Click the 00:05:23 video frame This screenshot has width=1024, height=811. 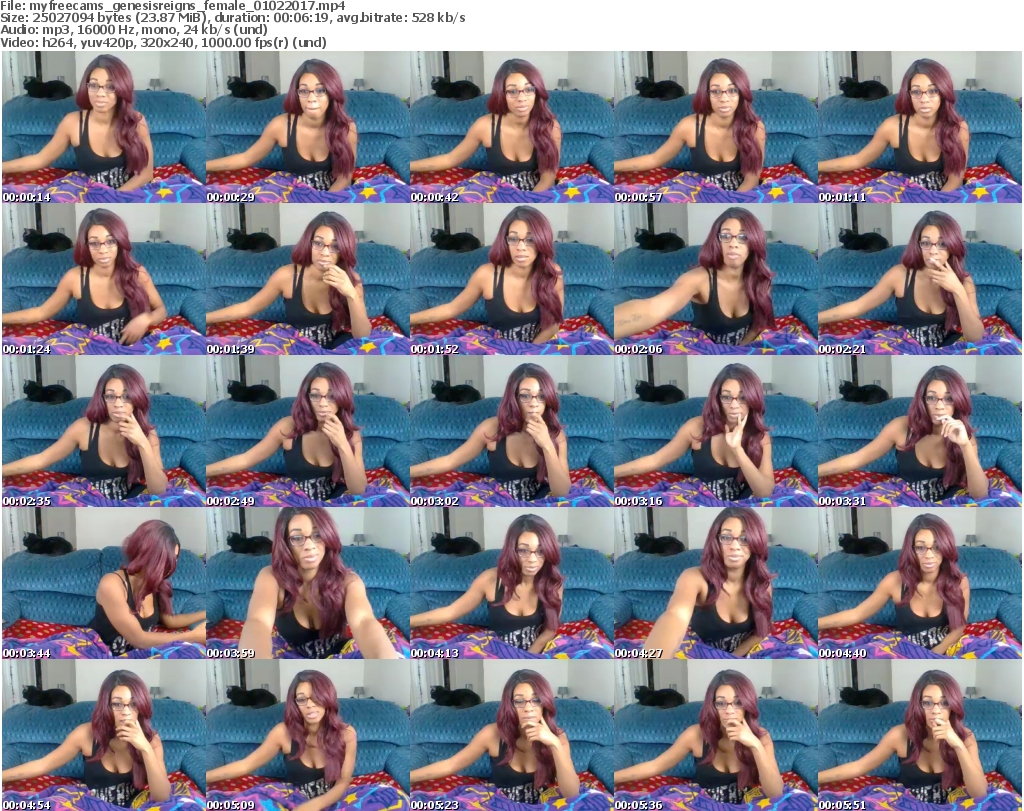[511, 735]
